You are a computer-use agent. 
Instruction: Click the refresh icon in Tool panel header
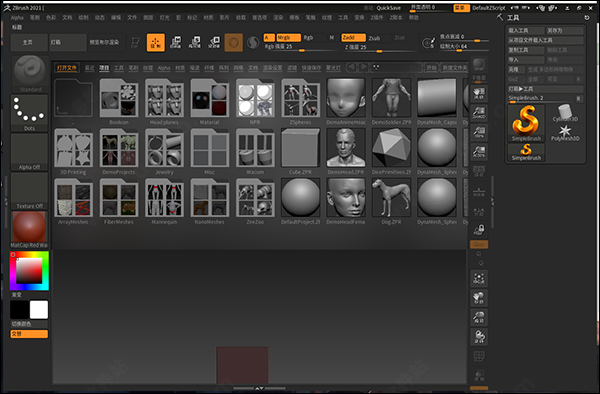[x=587, y=18]
